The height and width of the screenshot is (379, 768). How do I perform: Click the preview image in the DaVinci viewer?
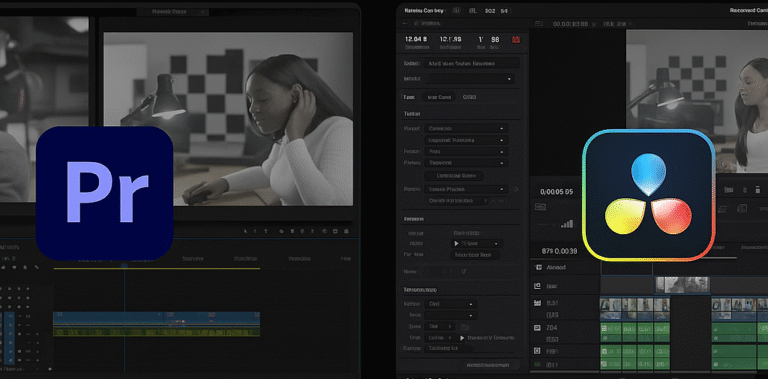pos(697,100)
